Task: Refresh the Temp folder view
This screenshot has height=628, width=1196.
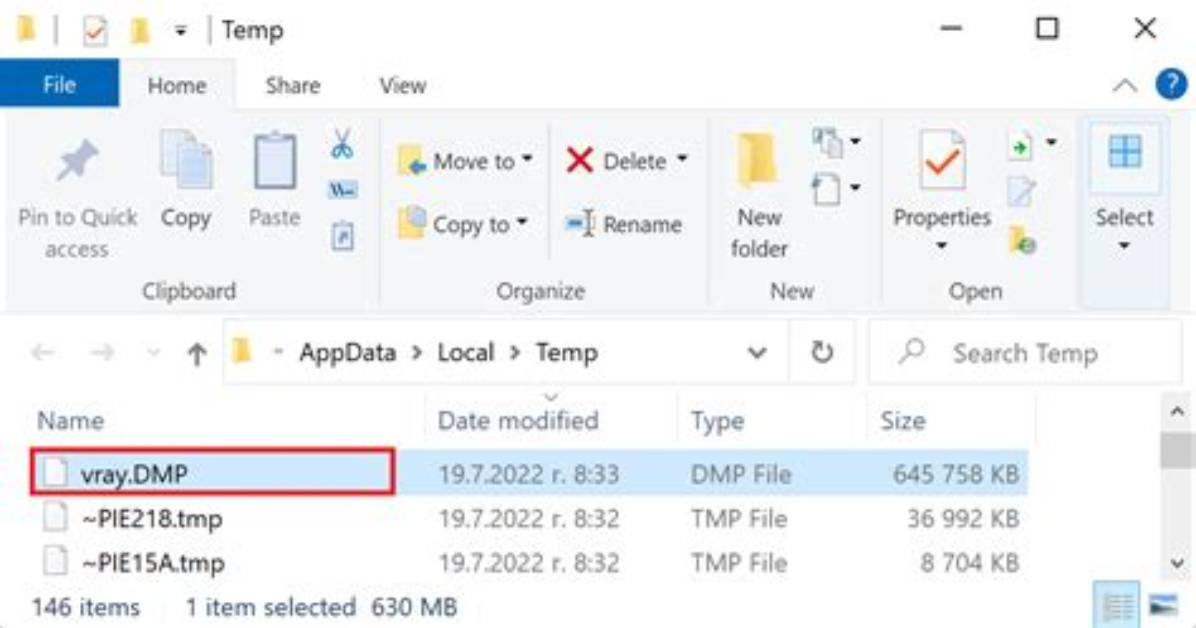Action: click(821, 353)
